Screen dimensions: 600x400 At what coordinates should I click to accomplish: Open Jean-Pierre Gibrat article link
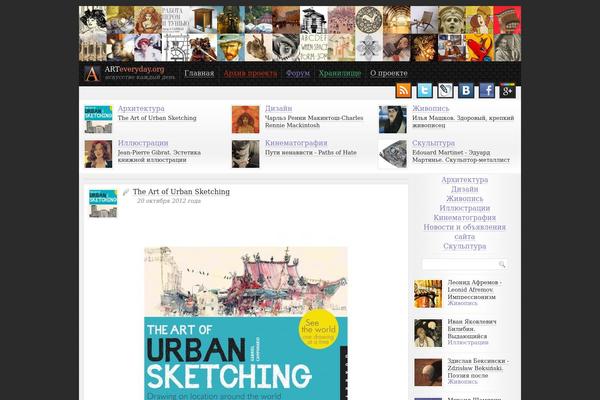point(159,156)
